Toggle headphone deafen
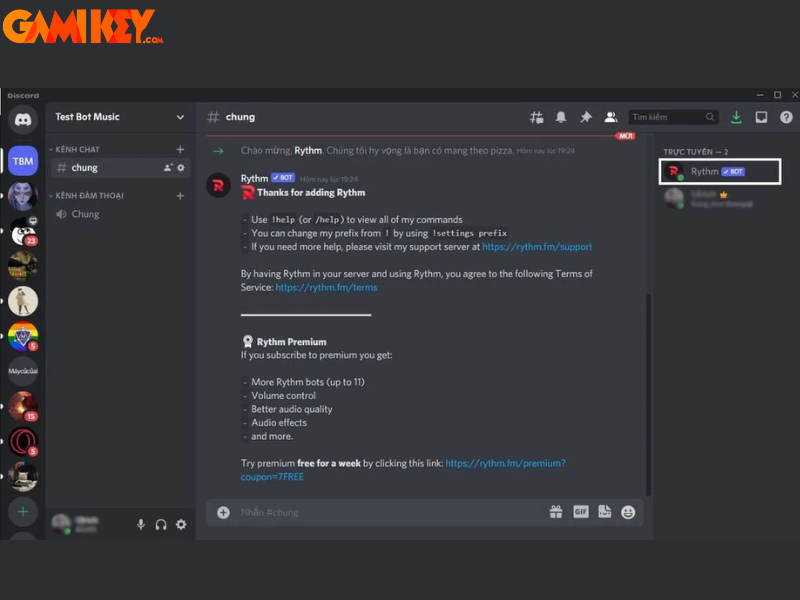This screenshot has height=600, width=800. pyautogui.click(x=161, y=524)
